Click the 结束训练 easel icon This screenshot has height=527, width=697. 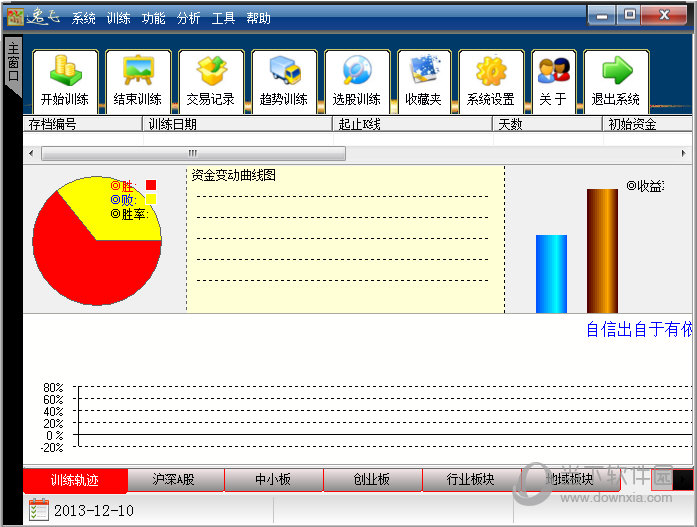(x=138, y=70)
